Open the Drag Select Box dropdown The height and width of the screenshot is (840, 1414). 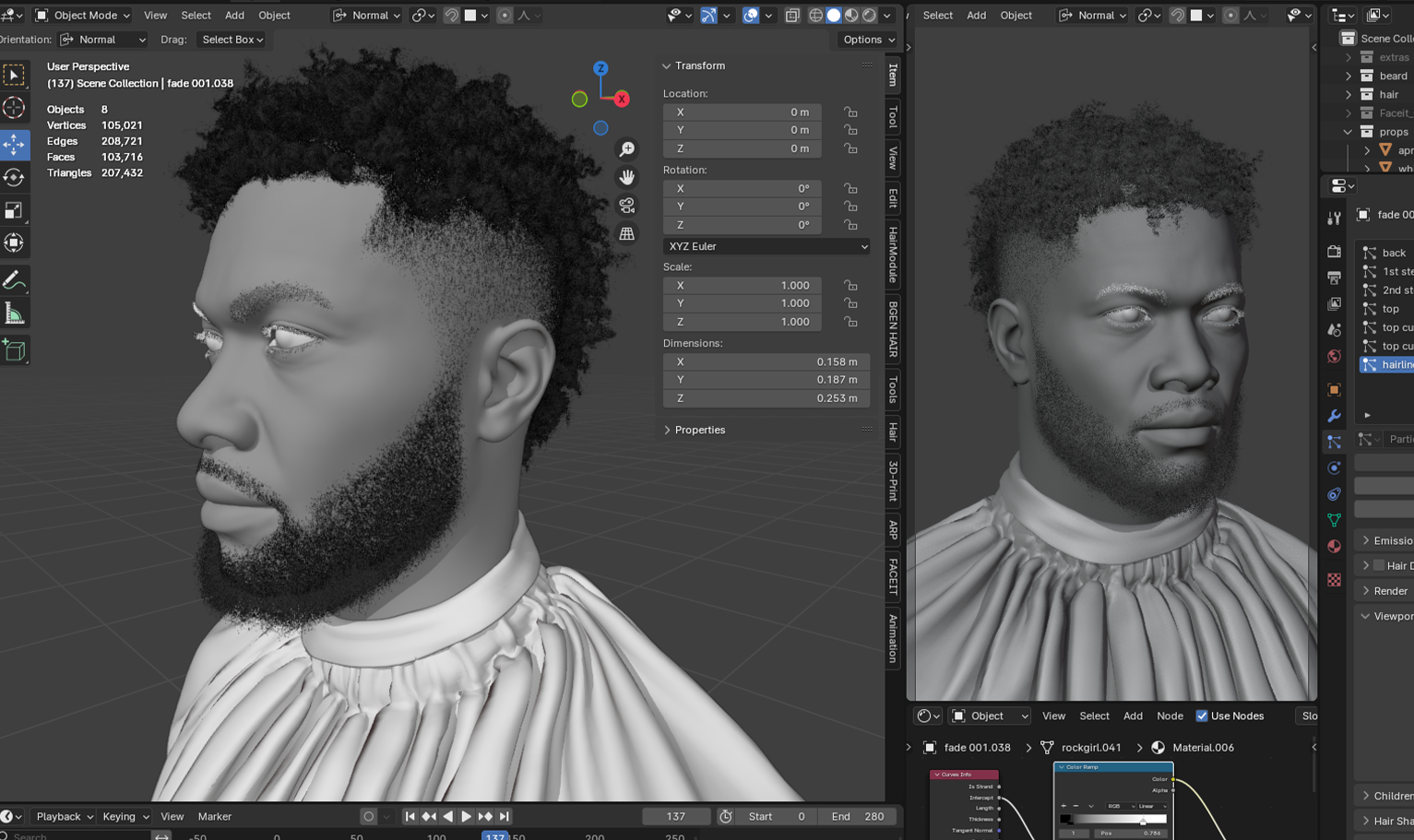pos(232,40)
